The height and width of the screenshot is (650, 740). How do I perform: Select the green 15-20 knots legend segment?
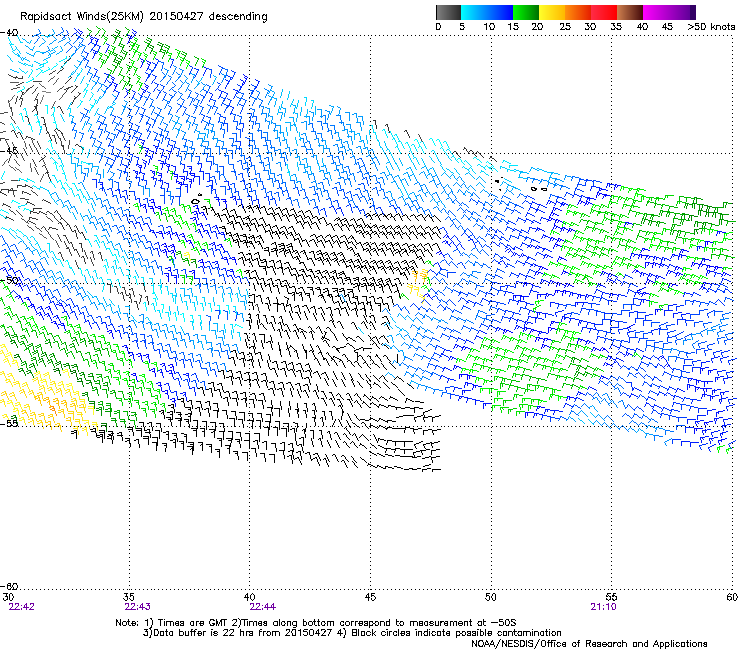(x=526, y=12)
